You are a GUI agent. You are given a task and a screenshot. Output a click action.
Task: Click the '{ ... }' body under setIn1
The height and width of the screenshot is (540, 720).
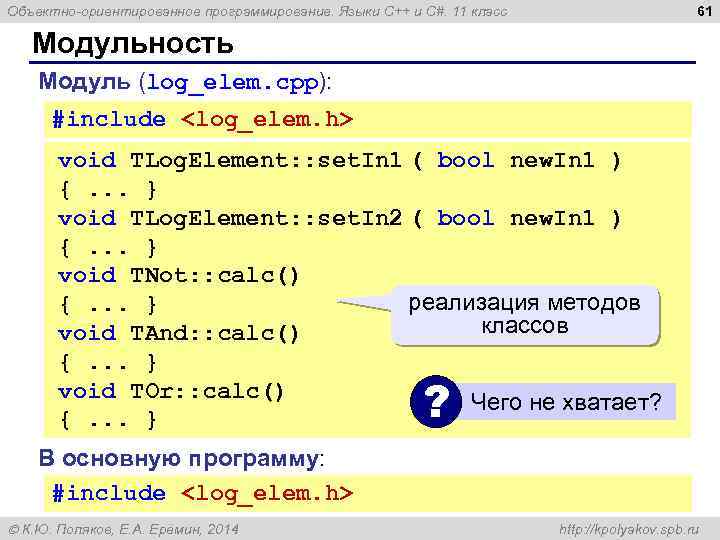[108, 190]
